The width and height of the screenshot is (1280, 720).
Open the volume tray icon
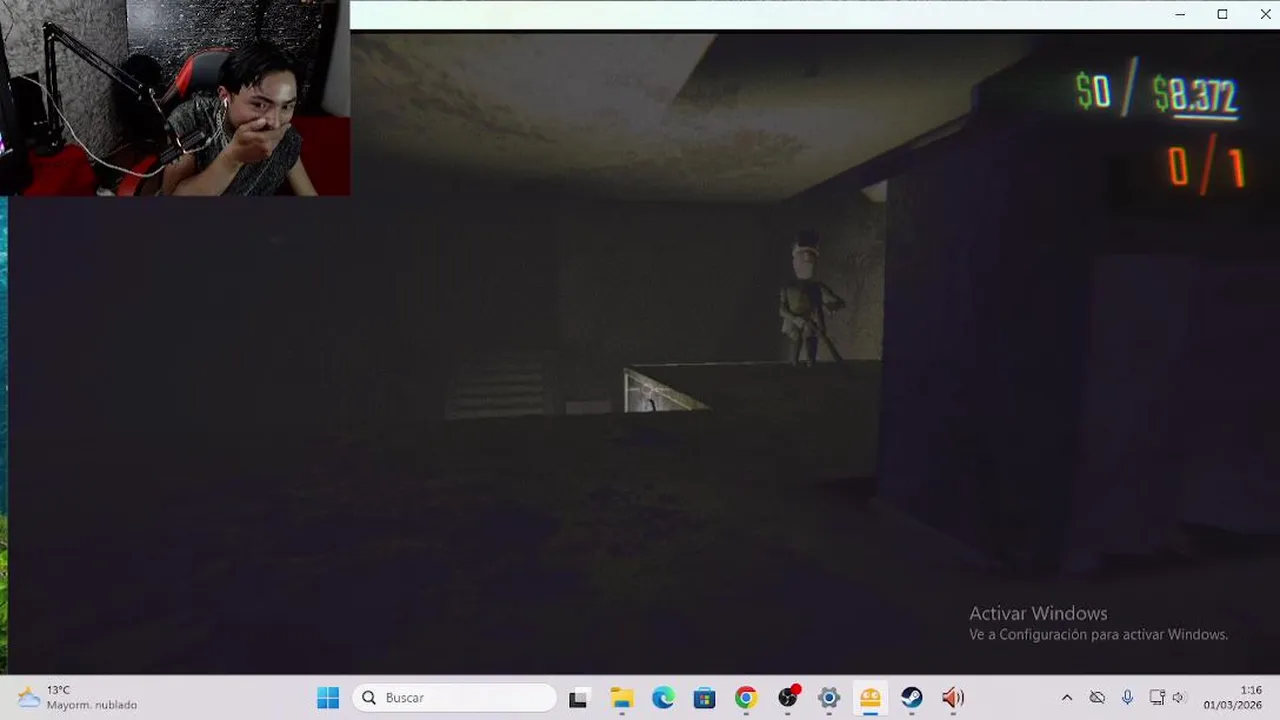[1179, 698]
